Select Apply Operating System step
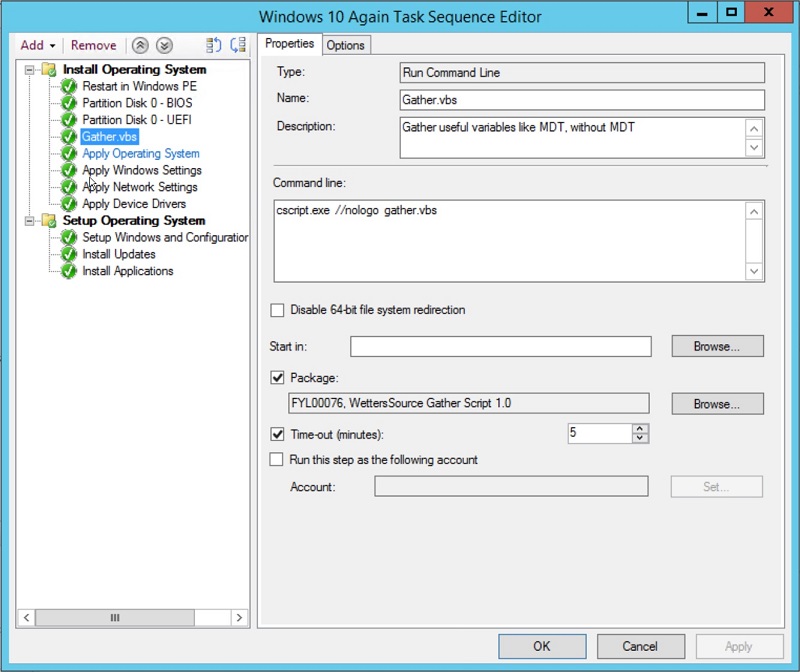 coord(141,154)
